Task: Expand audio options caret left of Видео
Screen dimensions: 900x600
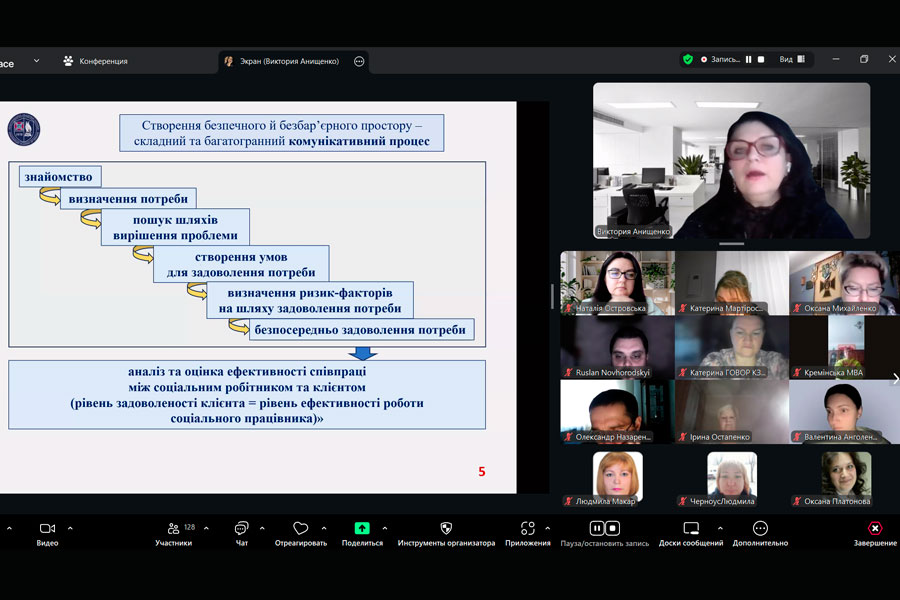Action: pyautogui.click(x=9, y=528)
